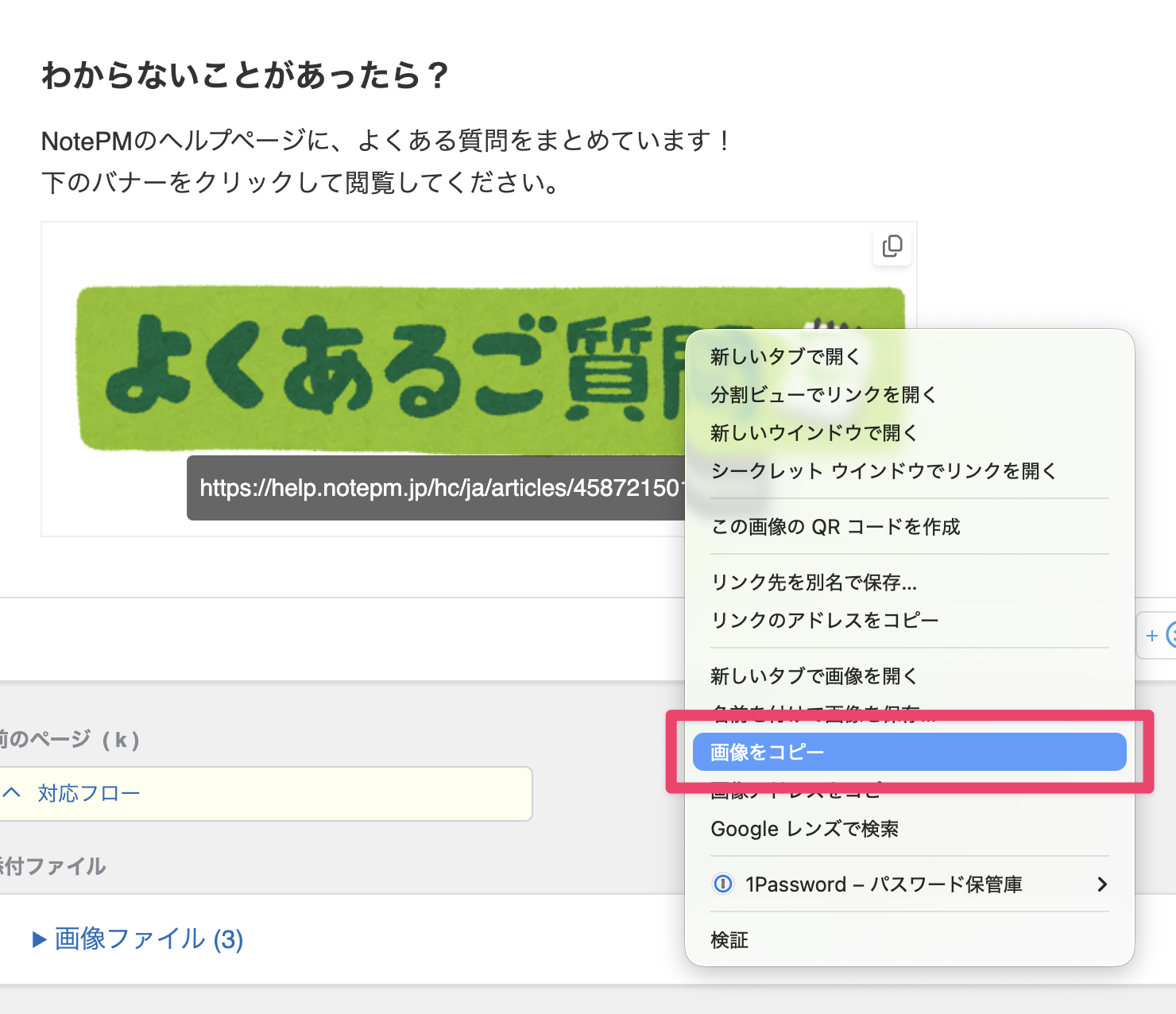The image size is (1176, 1014).
Task: Click the 1Password icon in the context menu
Action: (x=723, y=884)
